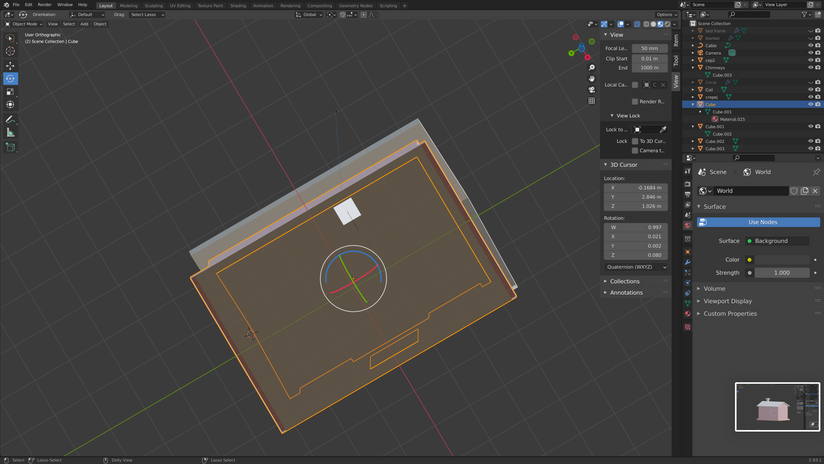Expand the Custom Properties panel
This screenshot has width=824, height=464.
point(730,314)
